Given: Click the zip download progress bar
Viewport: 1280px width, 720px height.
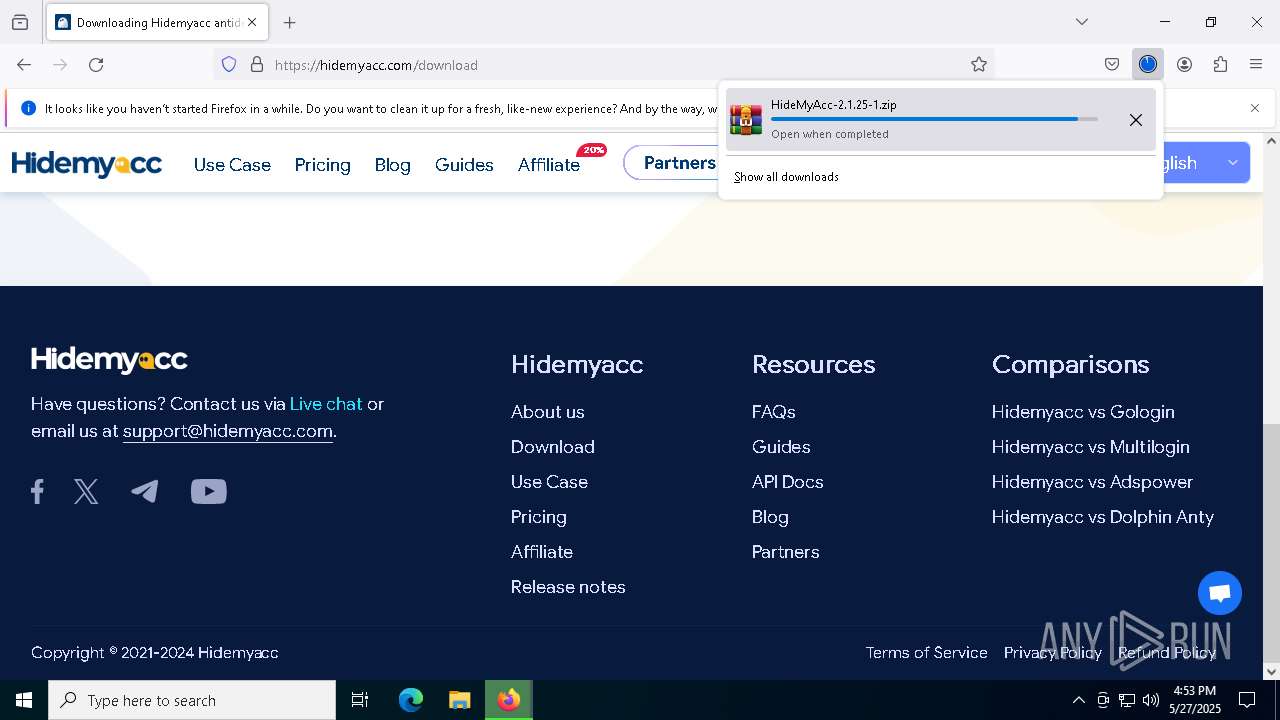Looking at the screenshot, I should point(934,119).
